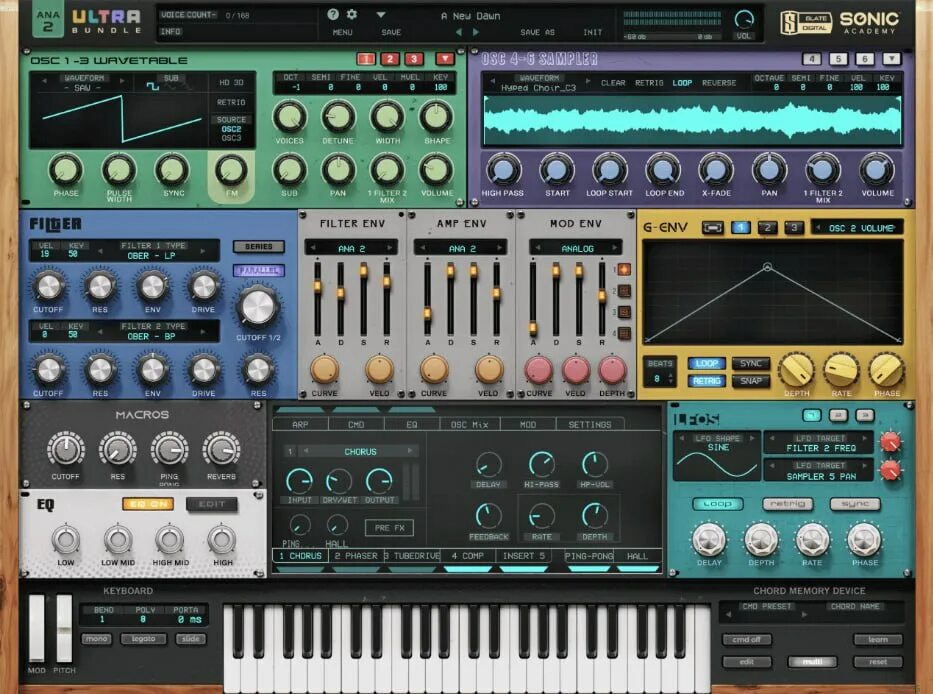Open the CMD tab
Image resolution: width=933 pixels, height=694 pixels.
click(356, 424)
